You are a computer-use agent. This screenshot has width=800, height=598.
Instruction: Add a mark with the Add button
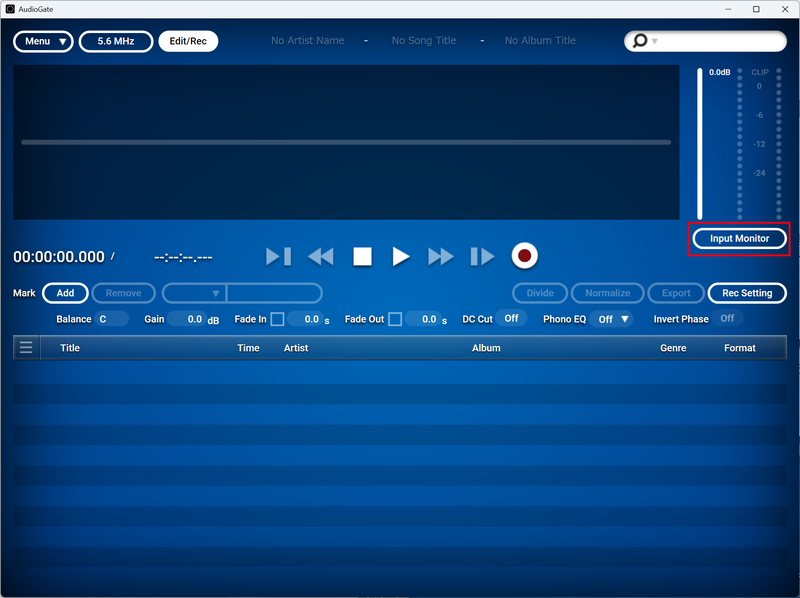(65, 293)
